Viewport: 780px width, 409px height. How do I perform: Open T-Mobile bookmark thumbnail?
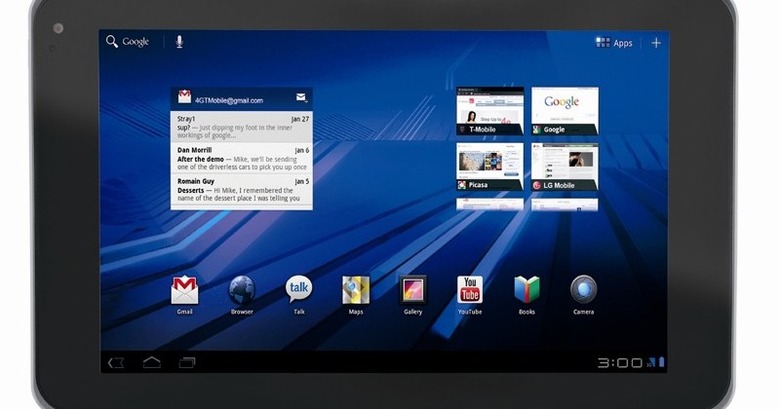(490, 111)
